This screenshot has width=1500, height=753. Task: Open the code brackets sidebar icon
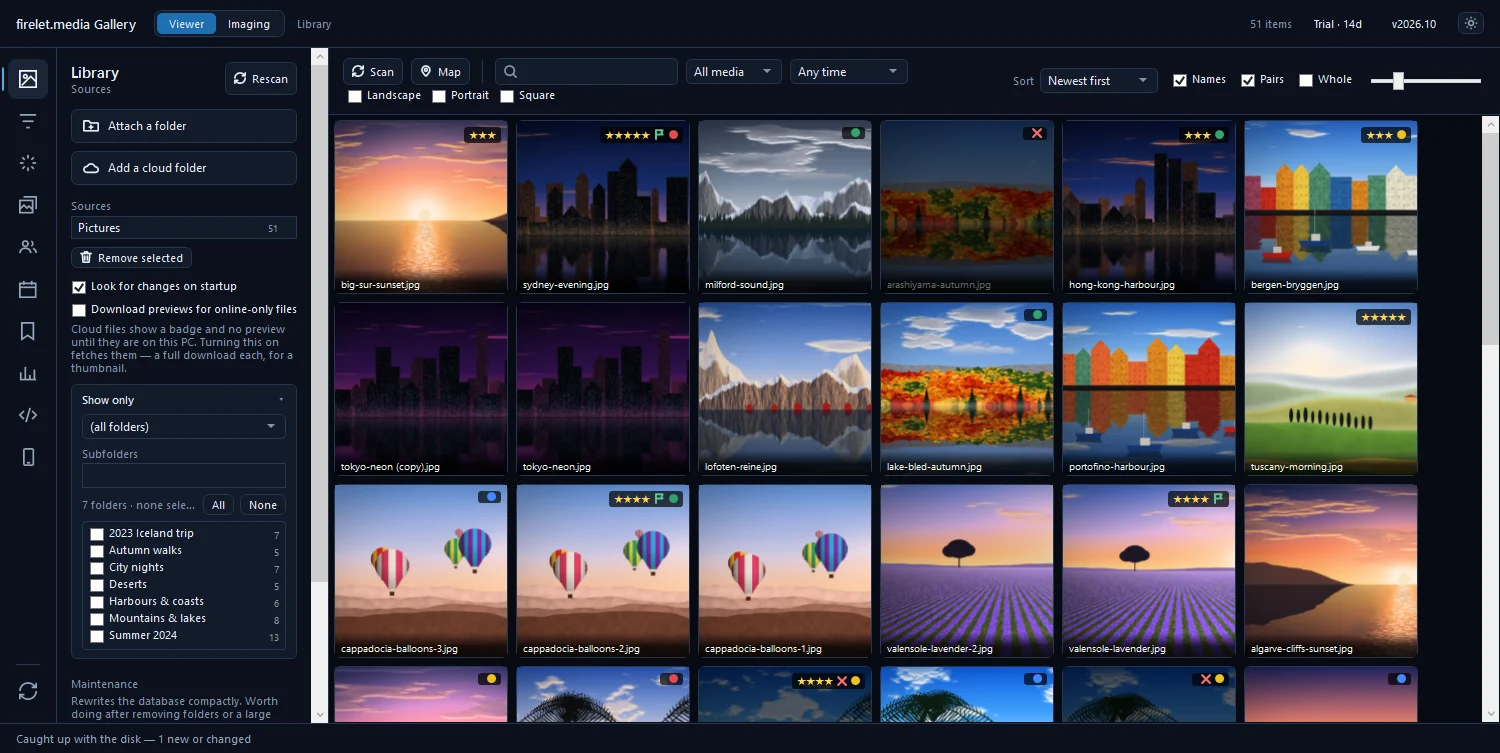(x=28, y=415)
